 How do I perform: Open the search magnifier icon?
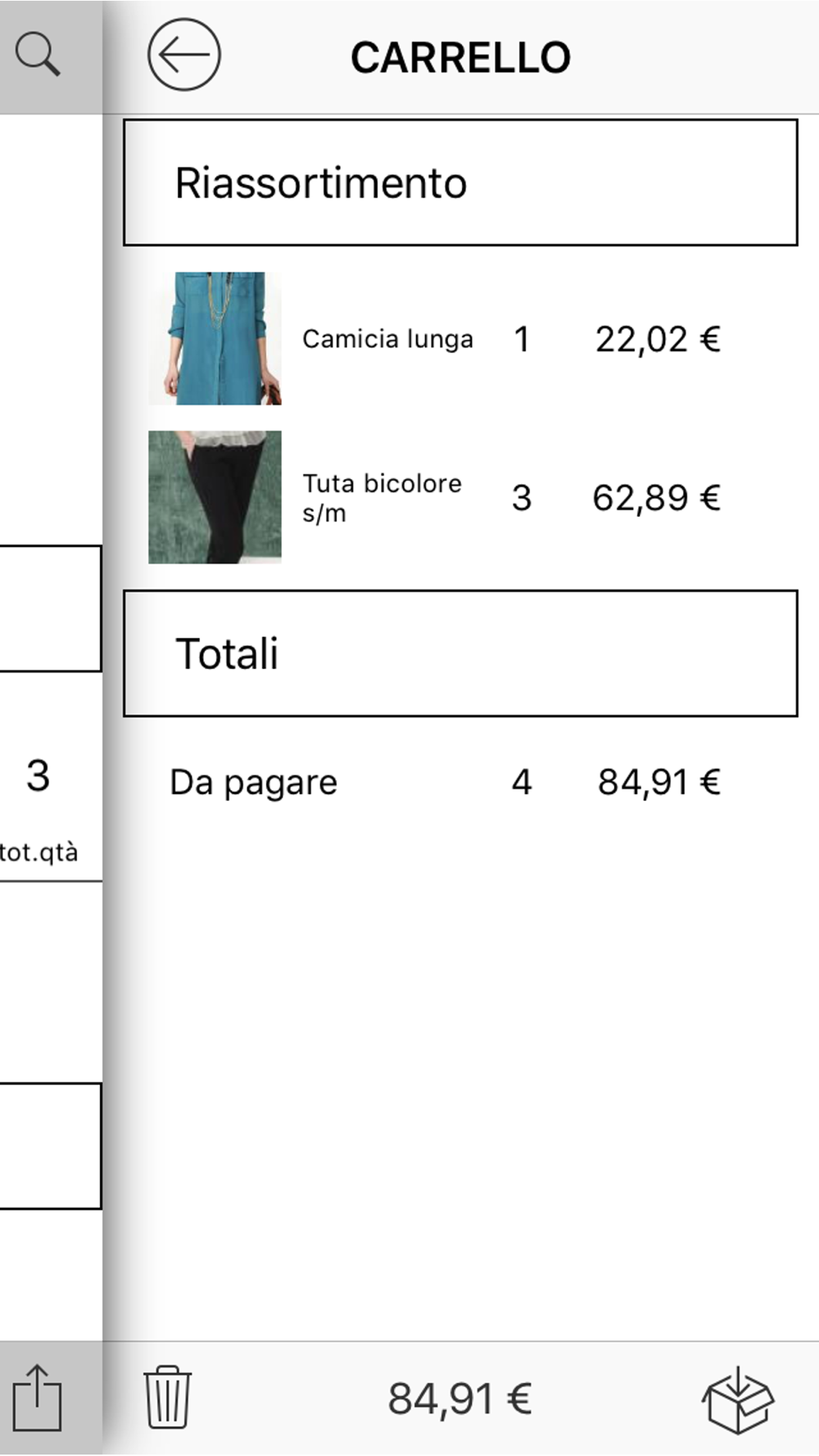coord(38,55)
